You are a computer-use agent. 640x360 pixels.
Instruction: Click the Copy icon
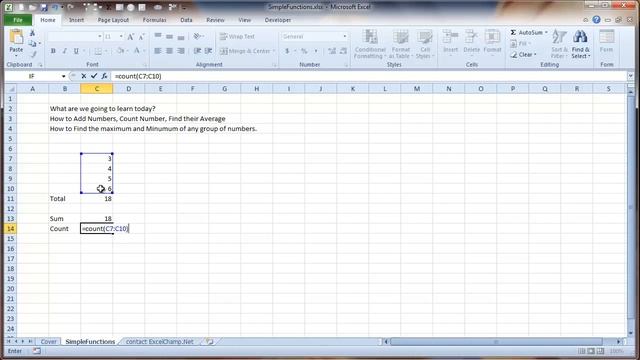(32, 43)
